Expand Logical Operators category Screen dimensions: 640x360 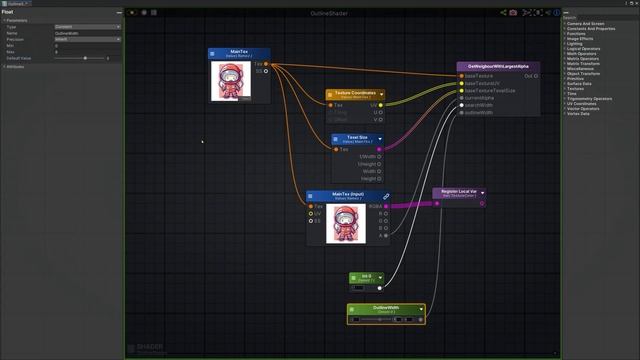[583, 49]
